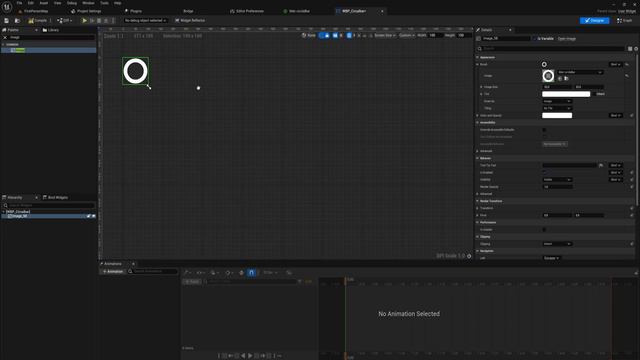Switch to the Plugins tab
The height and width of the screenshot is (360, 640).
[133, 11]
